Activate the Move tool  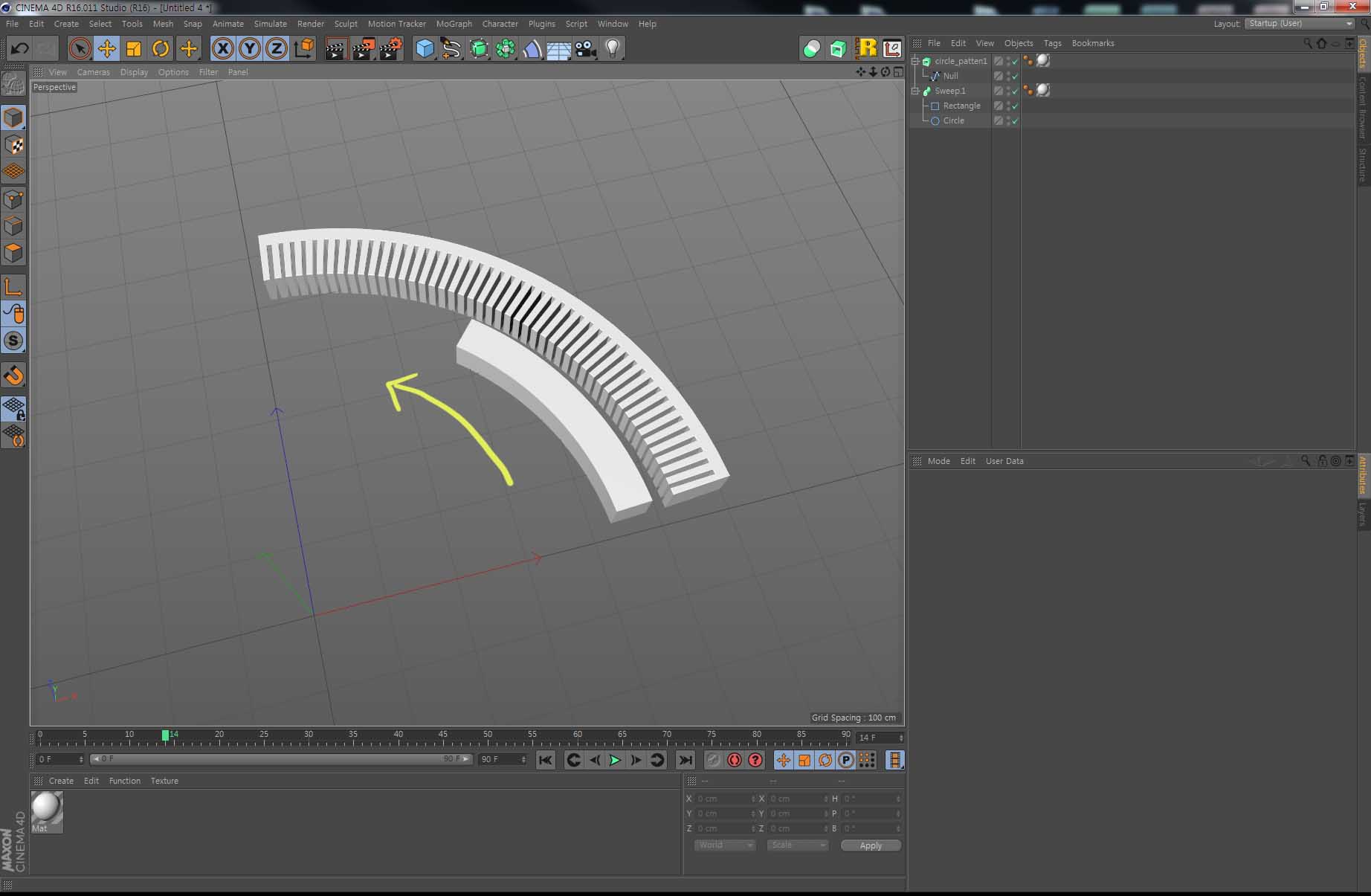pyautogui.click(x=106, y=49)
